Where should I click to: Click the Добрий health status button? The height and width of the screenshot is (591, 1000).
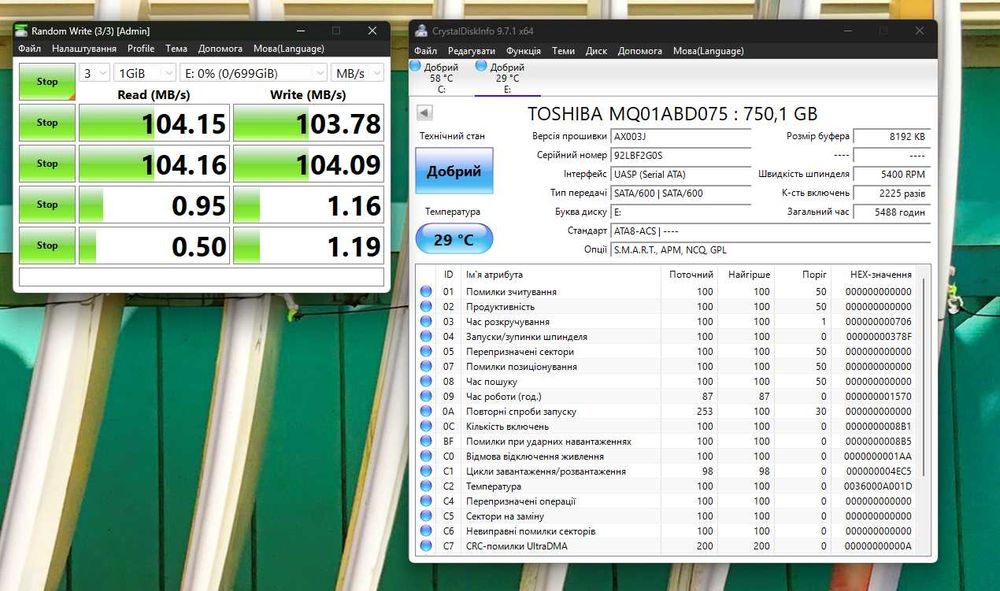[x=454, y=171]
